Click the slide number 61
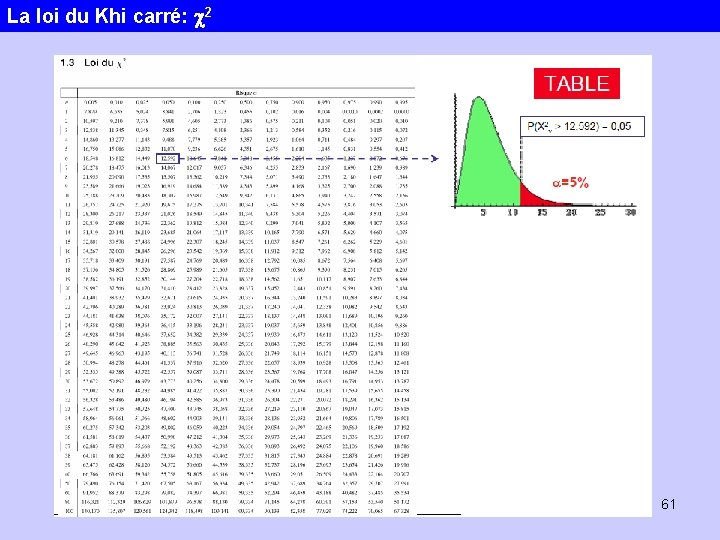The width and height of the screenshot is (720, 540). point(668,504)
